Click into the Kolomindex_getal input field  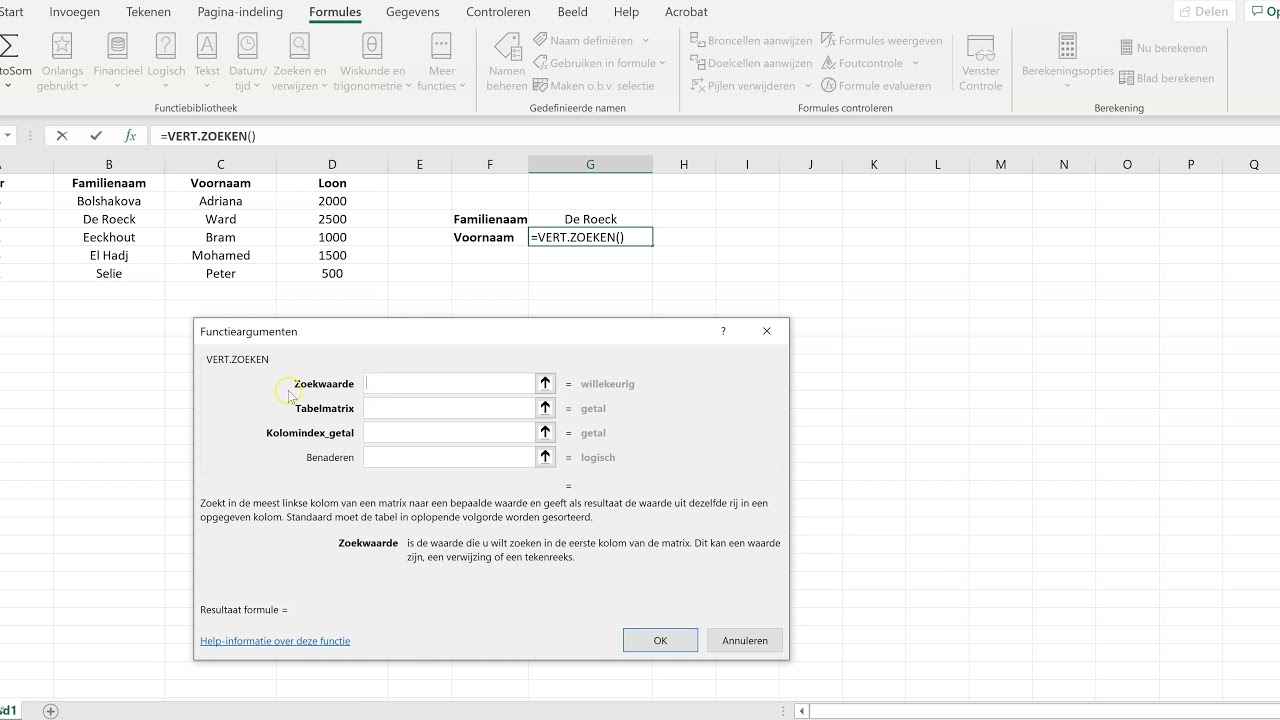click(449, 432)
